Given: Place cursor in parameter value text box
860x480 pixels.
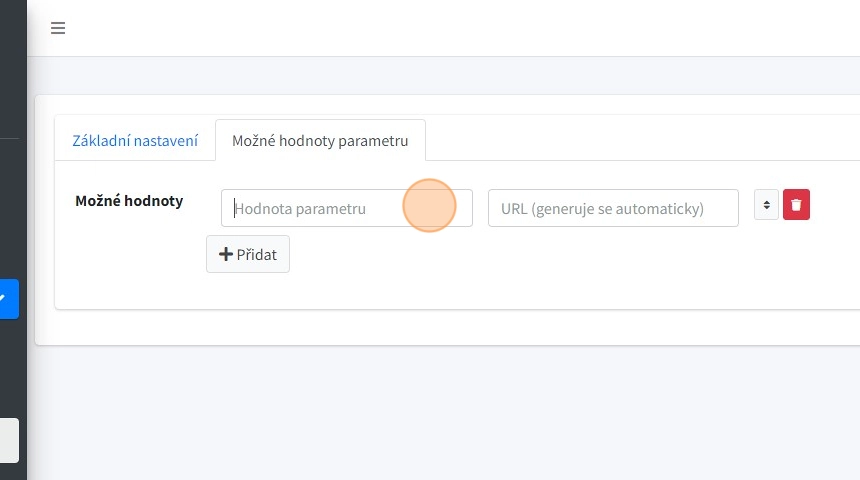Looking at the screenshot, I should (346, 208).
